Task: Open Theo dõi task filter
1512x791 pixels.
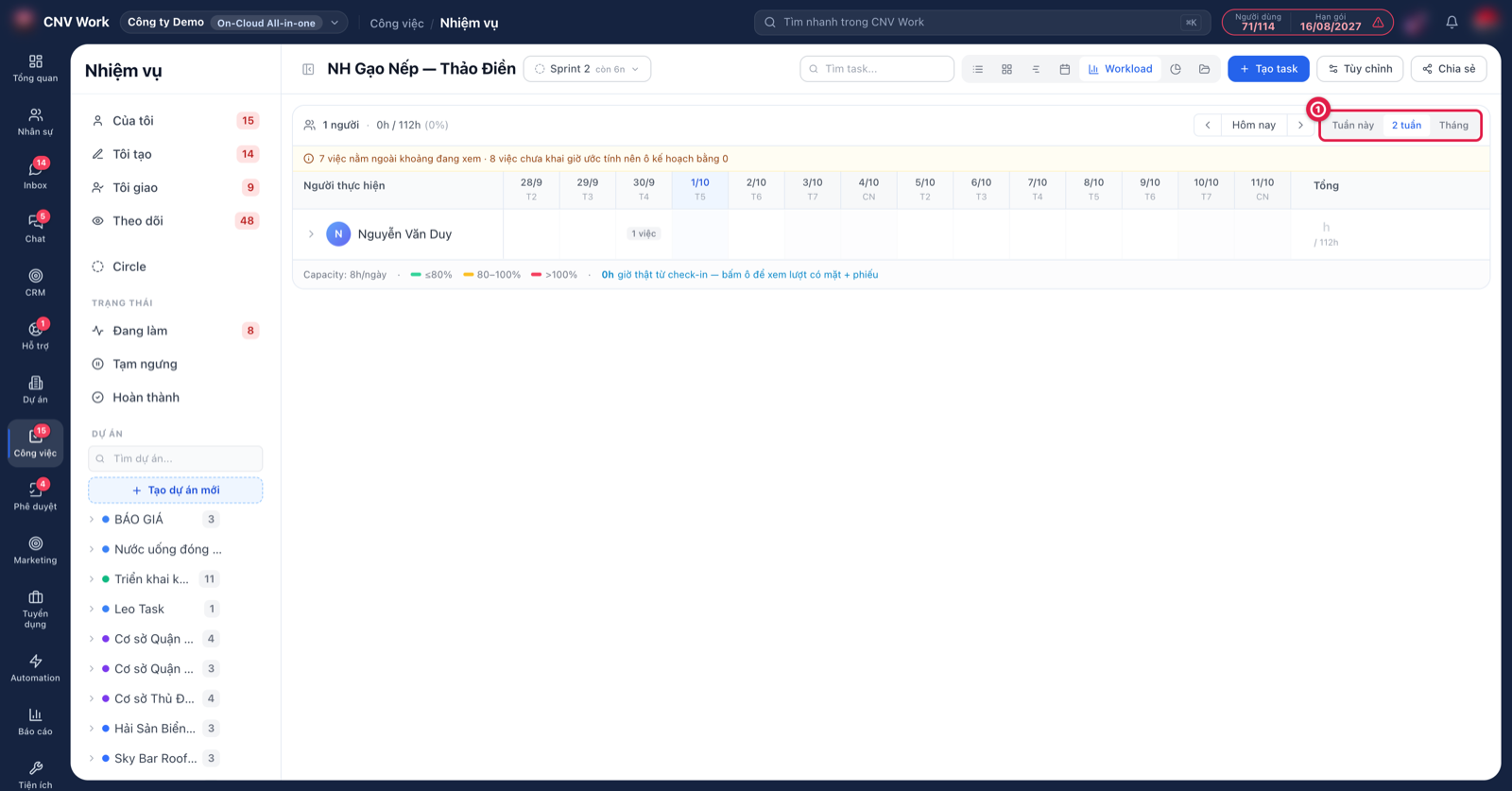Action: pos(175,221)
